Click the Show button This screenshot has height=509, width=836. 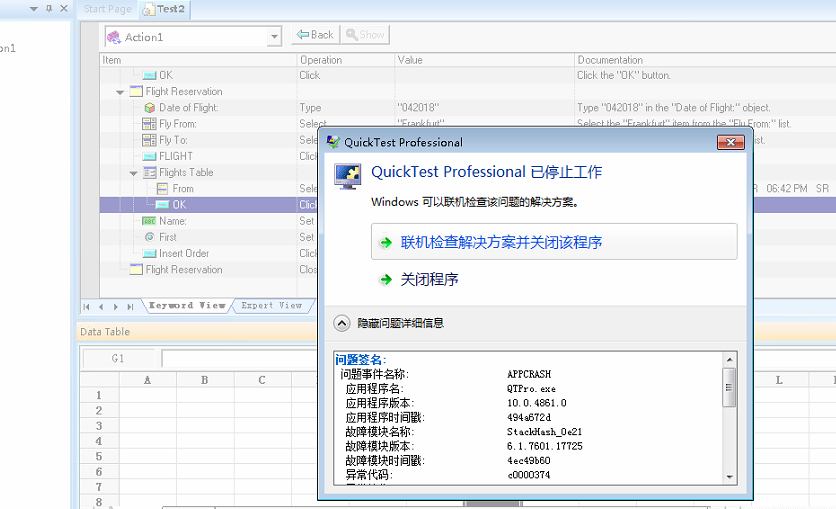tap(365, 35)
